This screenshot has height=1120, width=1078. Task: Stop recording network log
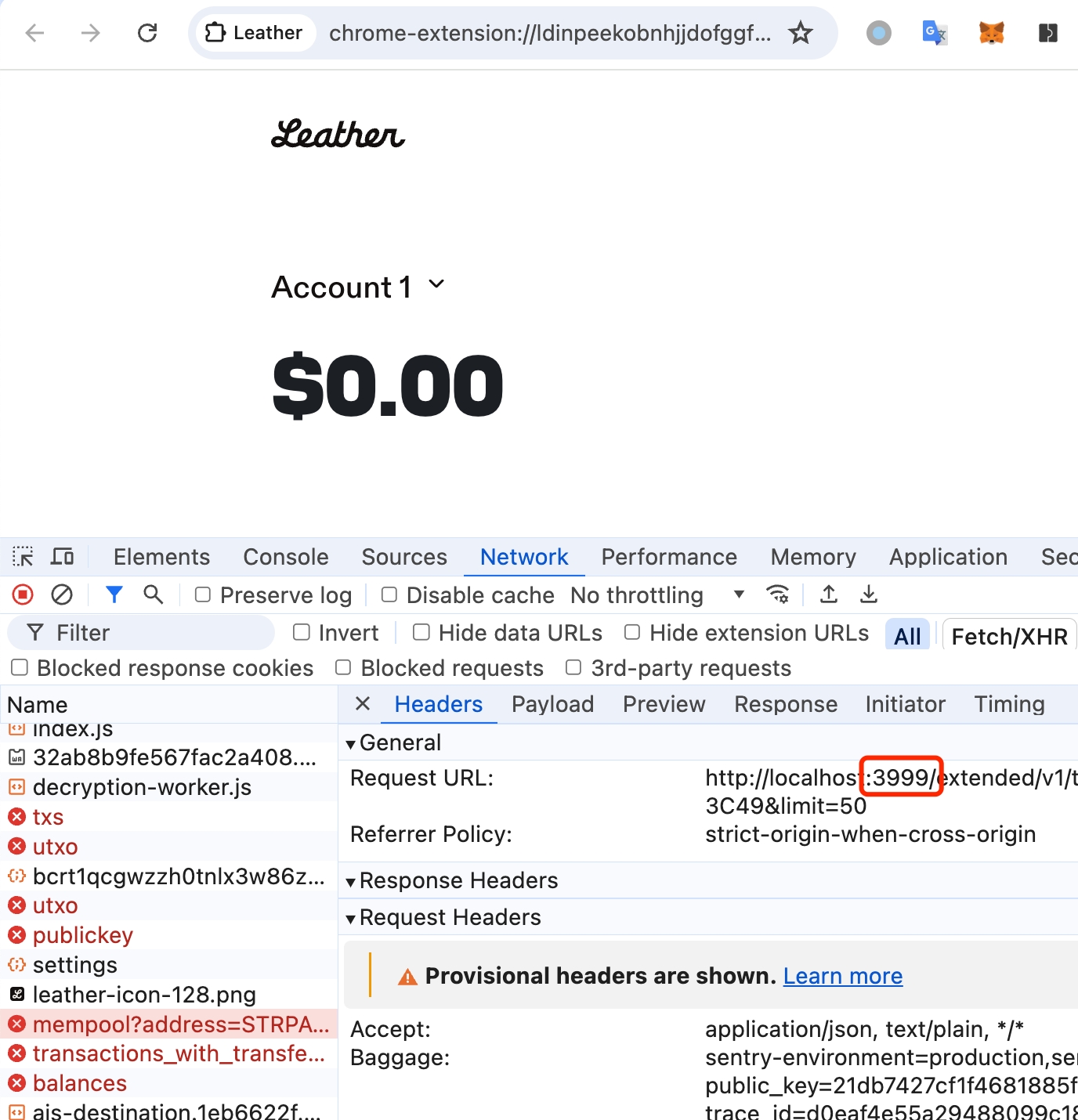[23, 595]
